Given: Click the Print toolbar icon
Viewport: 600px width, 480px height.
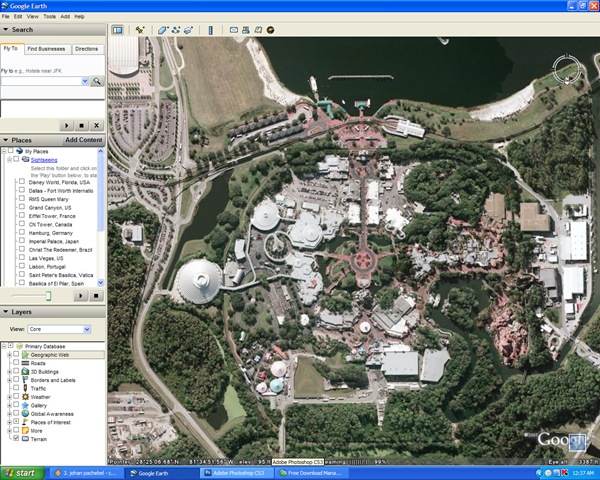Looking at the screenshot, I should pyautogui.click(x=246, y=30).
